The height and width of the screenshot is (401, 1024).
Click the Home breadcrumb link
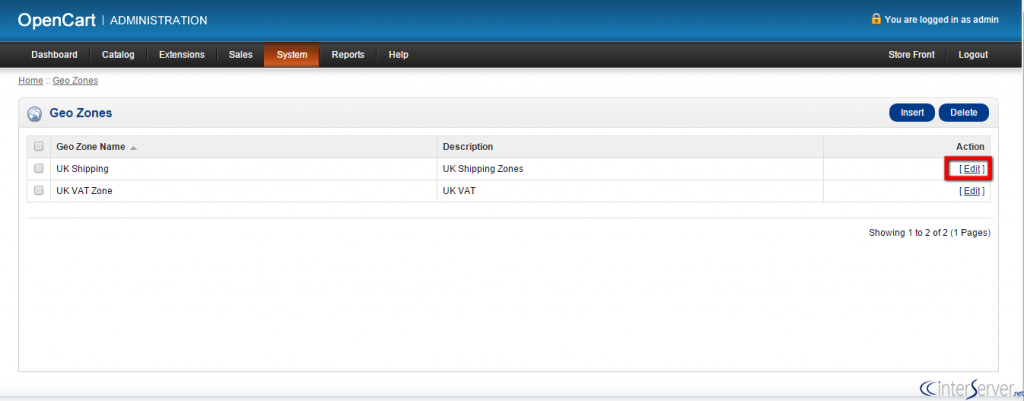[30, 81]
